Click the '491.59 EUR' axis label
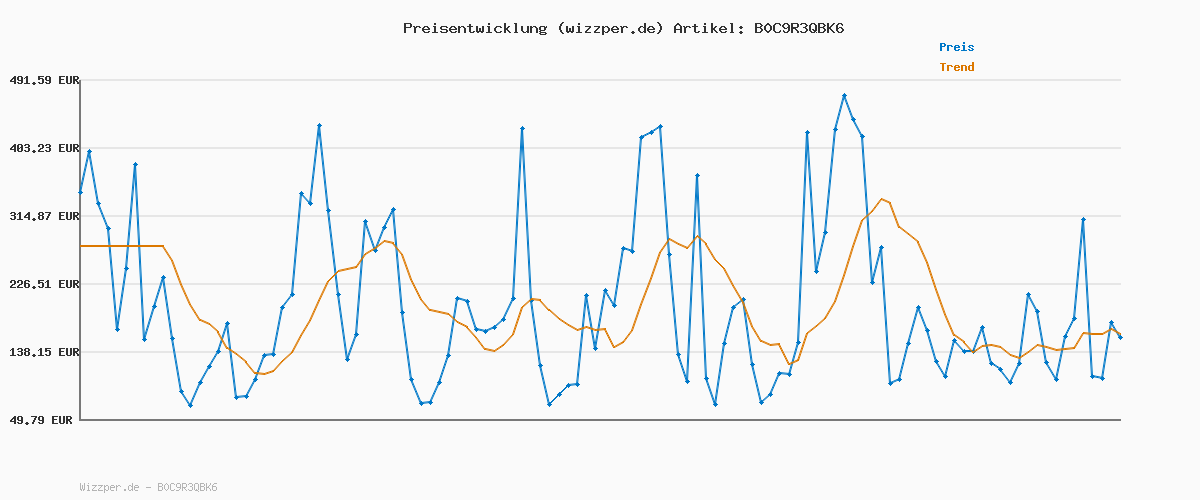The width and height of the screenshot is (1200, 500). (44, 80)
